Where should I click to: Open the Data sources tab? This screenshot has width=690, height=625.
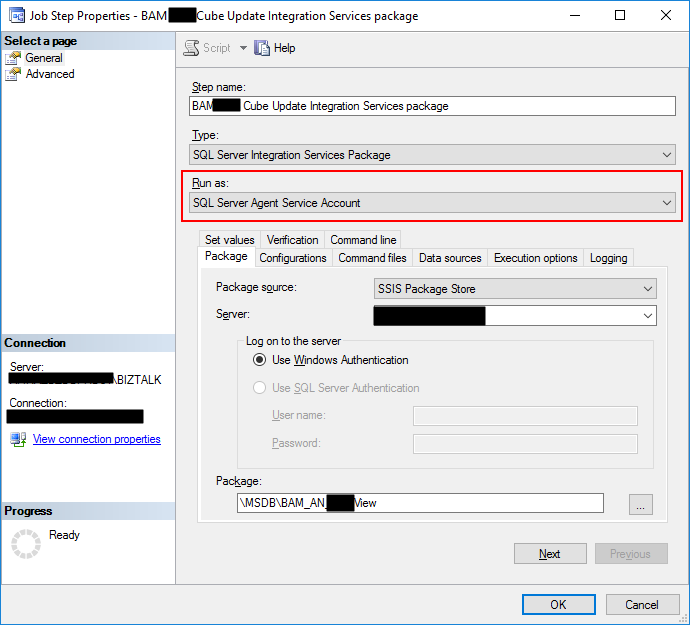pyautogui.click(x=450, y=258)
